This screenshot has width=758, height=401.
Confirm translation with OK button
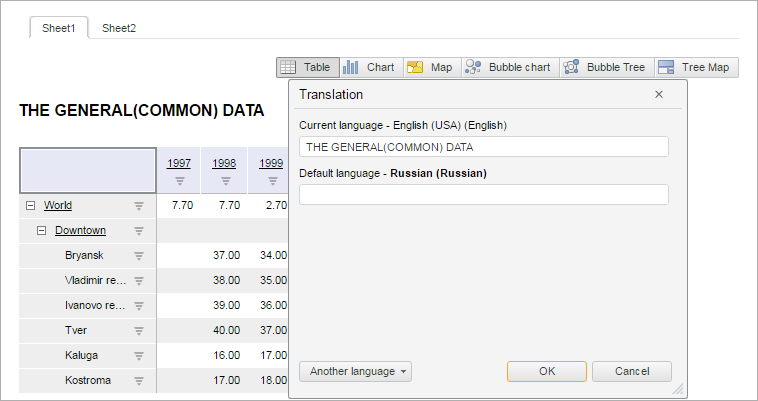[546, 372]
